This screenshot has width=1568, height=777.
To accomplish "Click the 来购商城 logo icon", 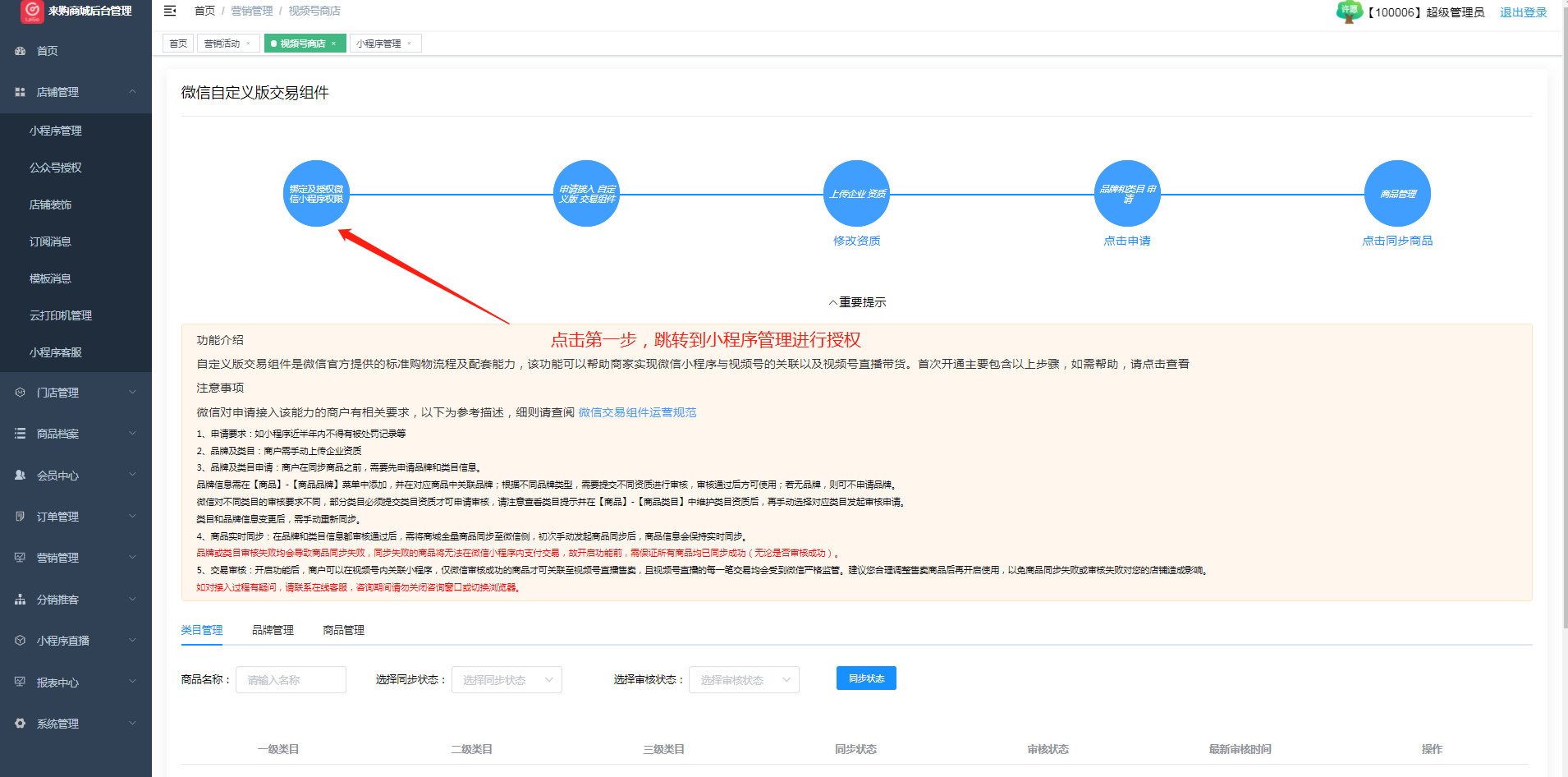I will point(32,11).
